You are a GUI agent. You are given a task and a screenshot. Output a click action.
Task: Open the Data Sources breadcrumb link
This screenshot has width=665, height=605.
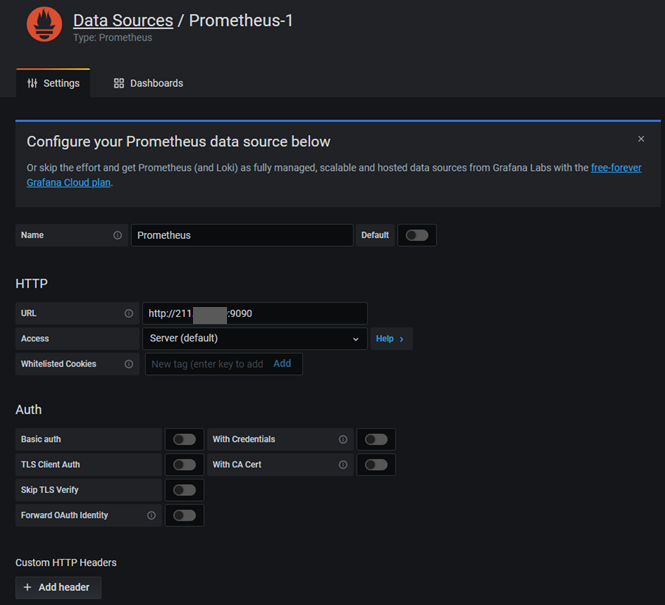(x=123, y=20)
